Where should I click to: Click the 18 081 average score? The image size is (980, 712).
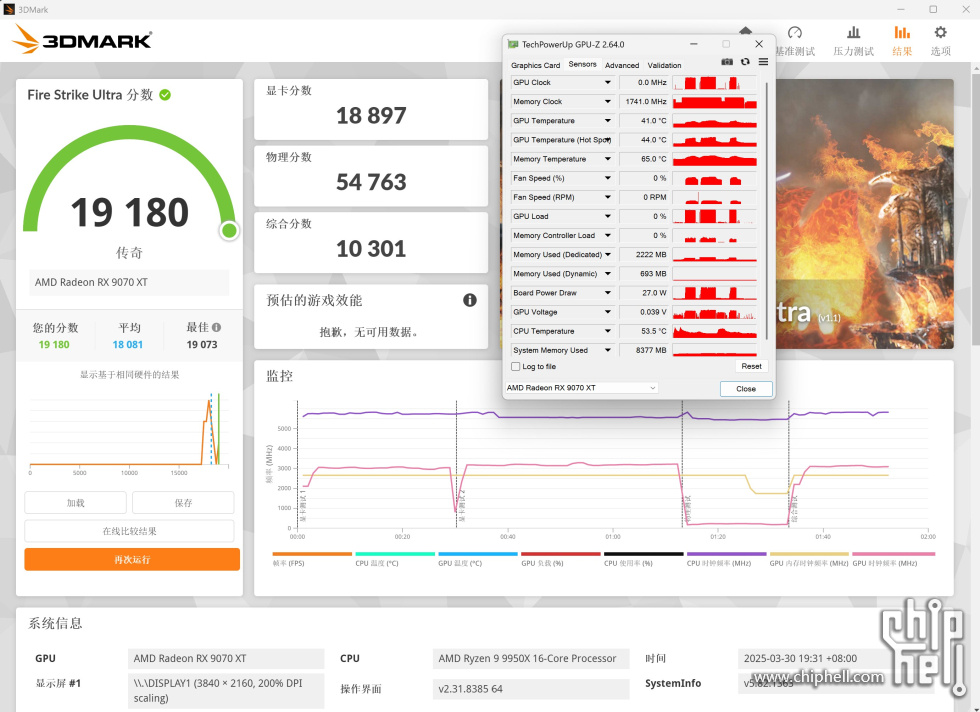[x=128, y=344]
